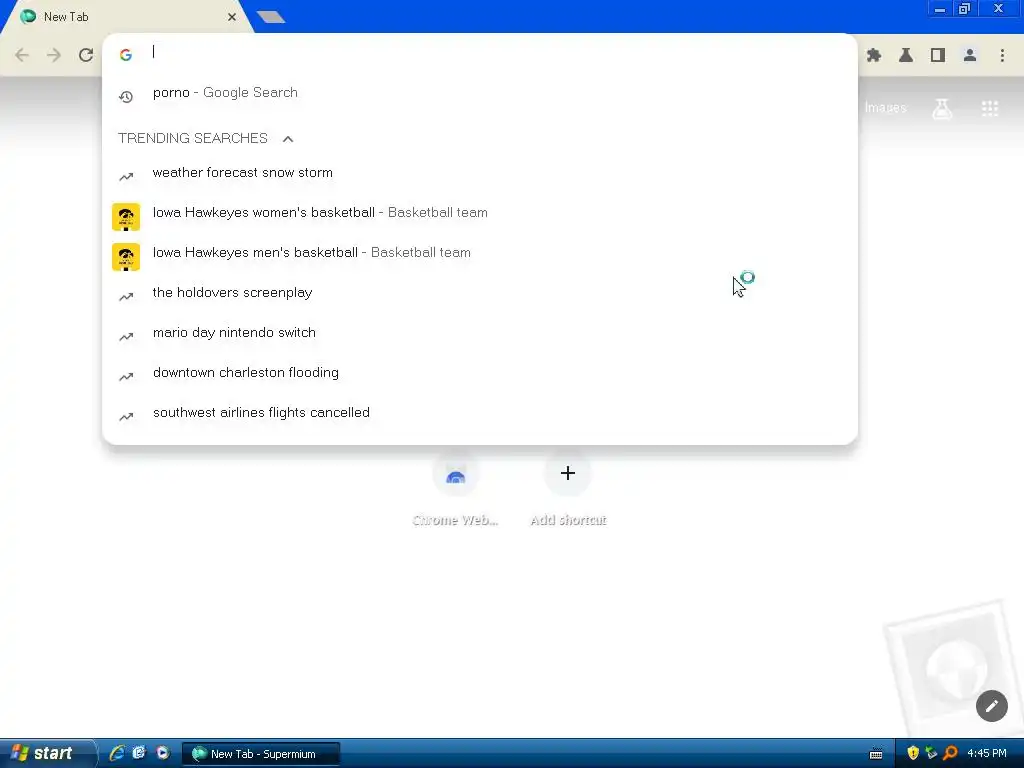Launch Internet Explorer from Quick Launch
This screenshot has width=1024, height=768.
pos(117,753)
